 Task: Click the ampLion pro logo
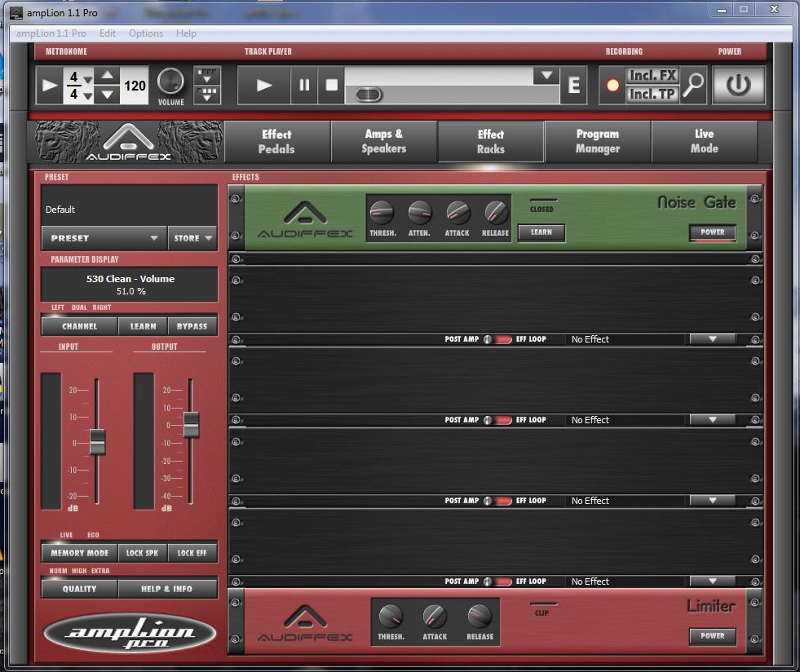tap(130, 634)
